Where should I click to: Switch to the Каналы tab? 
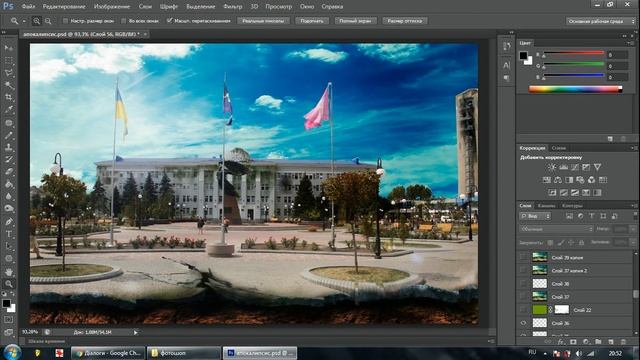[x=547, y=205]
